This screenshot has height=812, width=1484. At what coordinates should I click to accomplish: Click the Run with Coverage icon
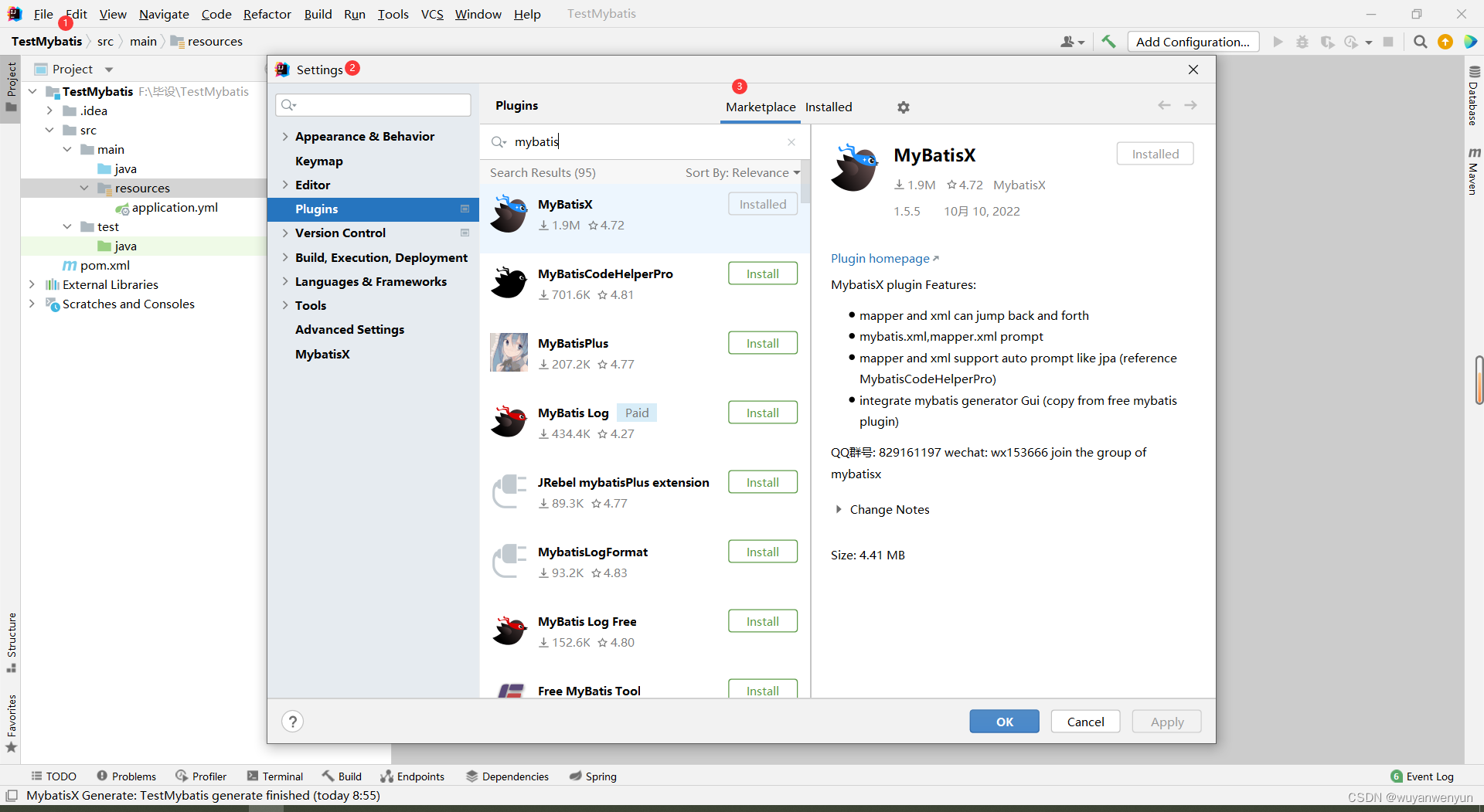coord(1327,42)
